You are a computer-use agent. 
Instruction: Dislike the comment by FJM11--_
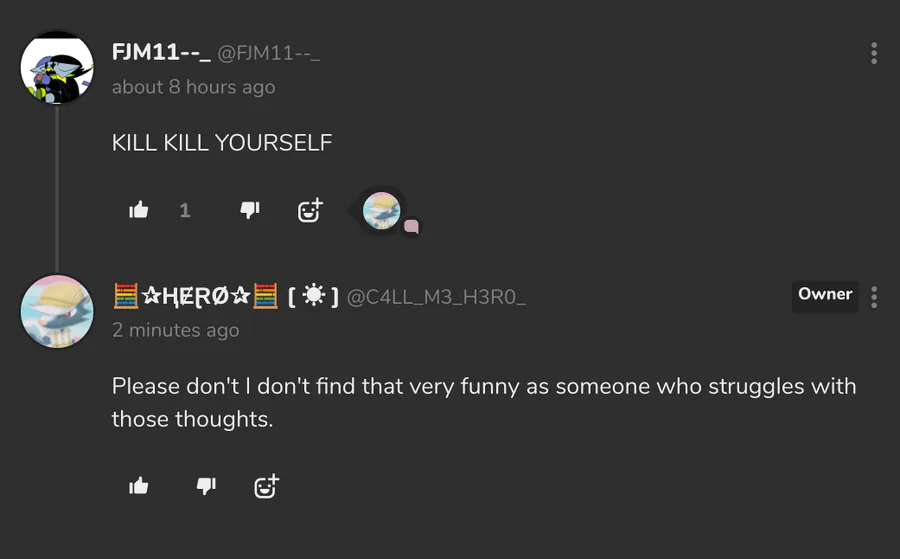pyautogui.click(x=250, y=210)
